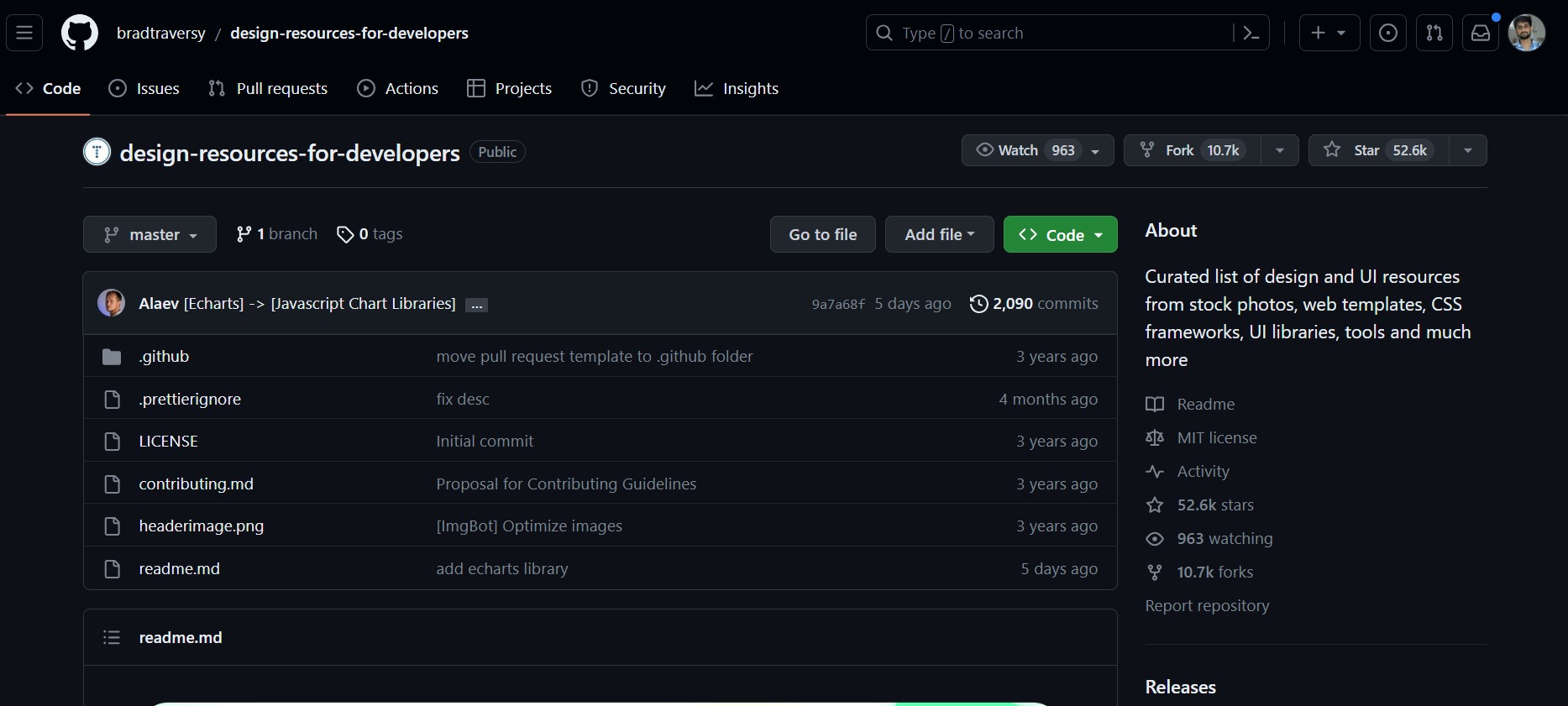
Task: Open commit hash 9a7a68f
Action: click(x=838, y=304)
